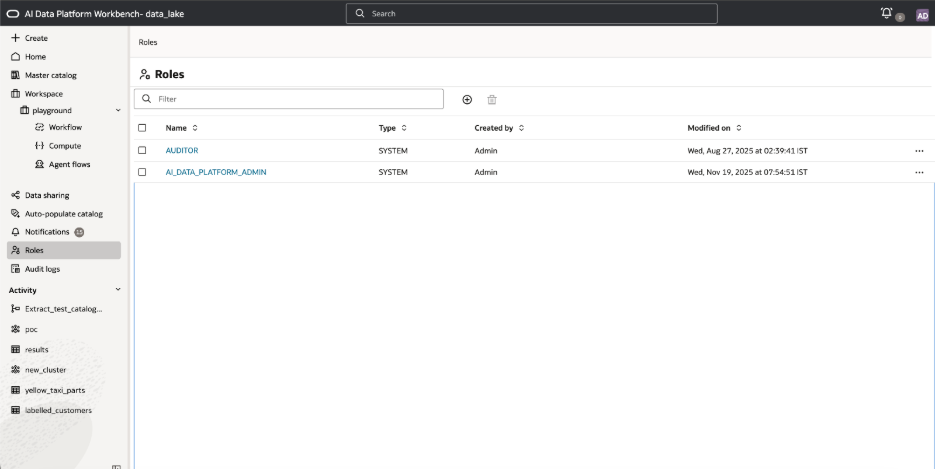Screen dimensions: 936x469
Task: Open actions menu for AI_DATA_PLATFORM_ADMIN row
Action: tap(919, 172)
